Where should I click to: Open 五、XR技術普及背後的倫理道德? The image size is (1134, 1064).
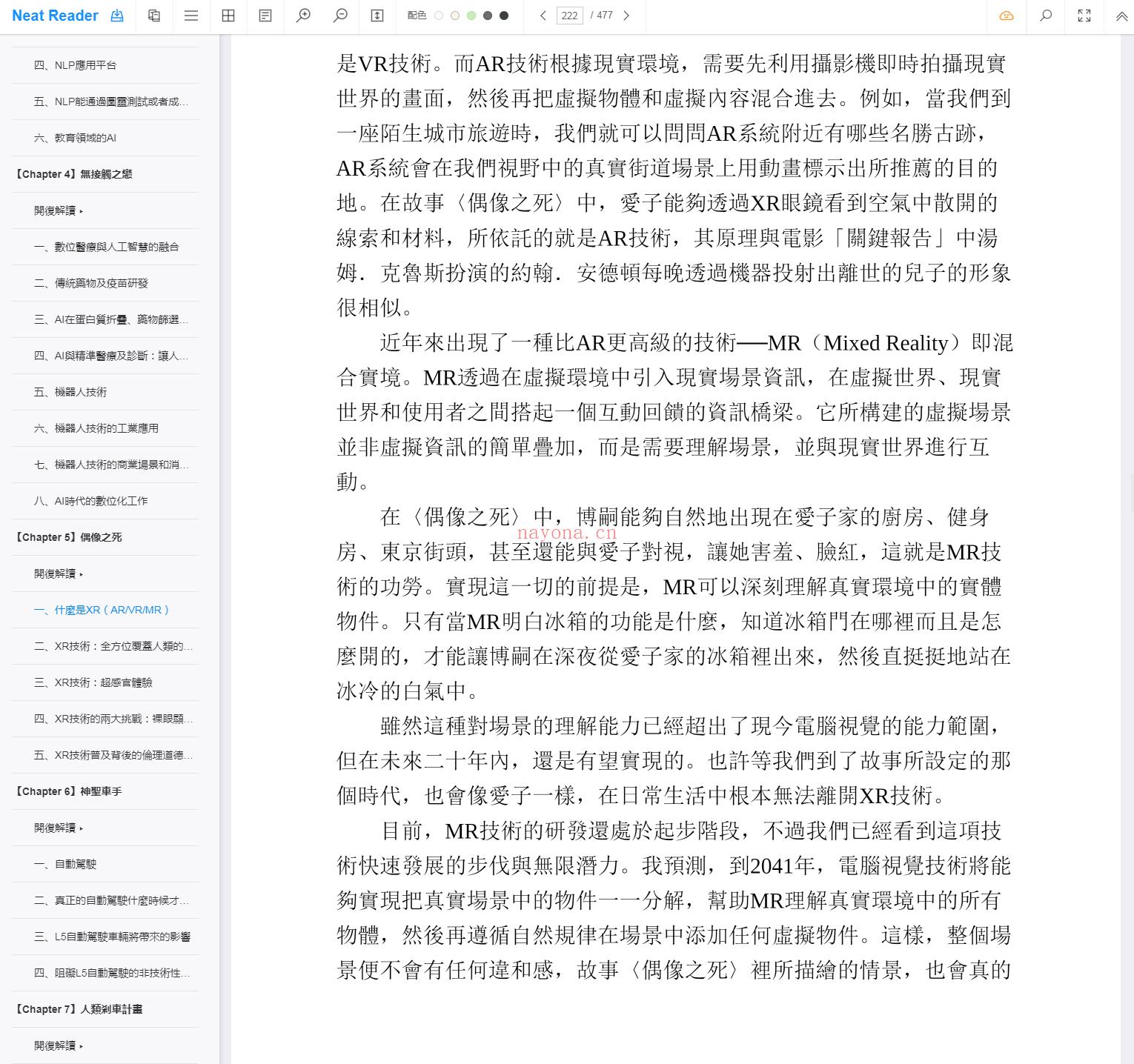coord(113,755)
